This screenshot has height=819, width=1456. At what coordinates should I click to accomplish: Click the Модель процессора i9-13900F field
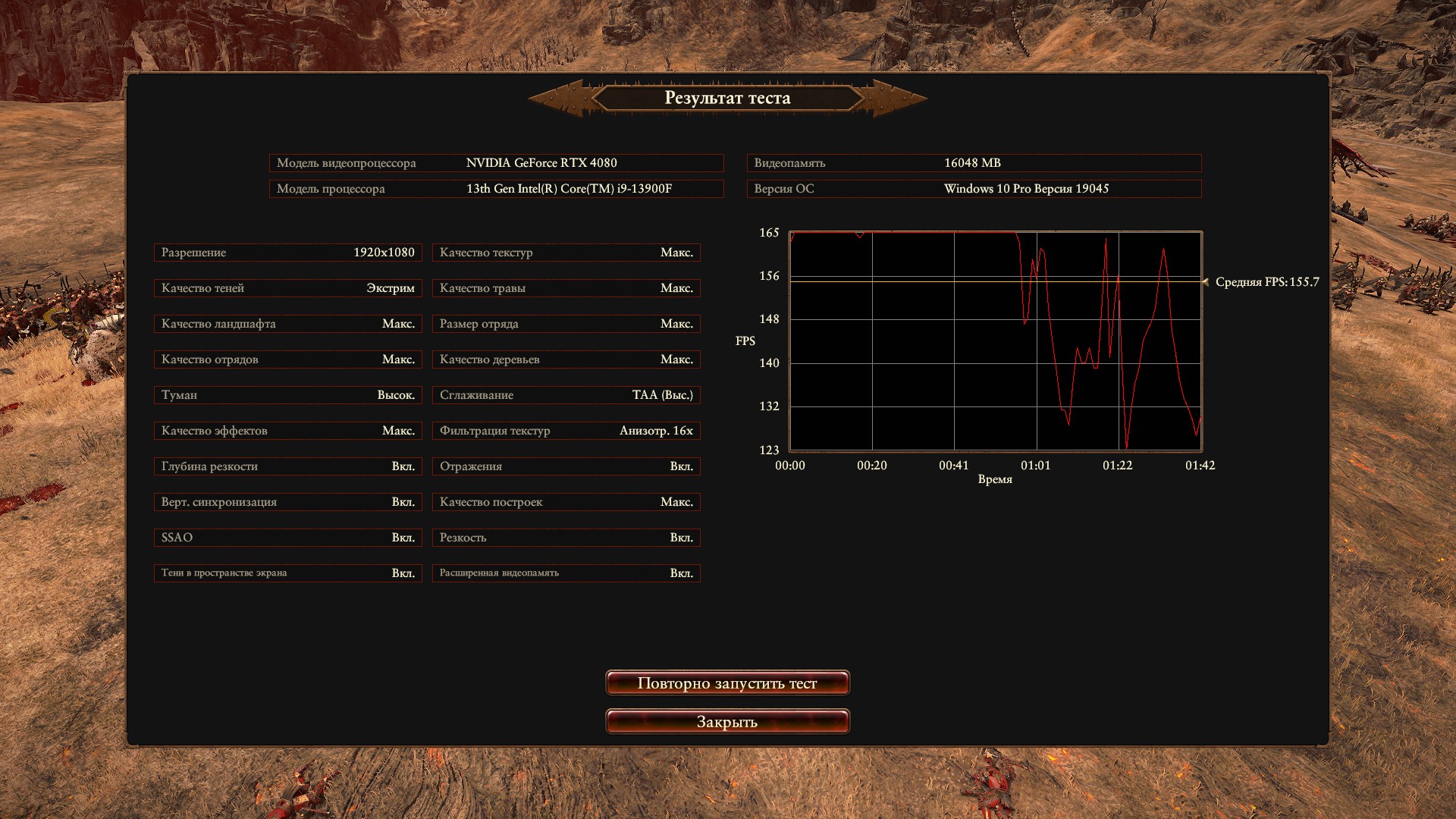pos(496,189)
